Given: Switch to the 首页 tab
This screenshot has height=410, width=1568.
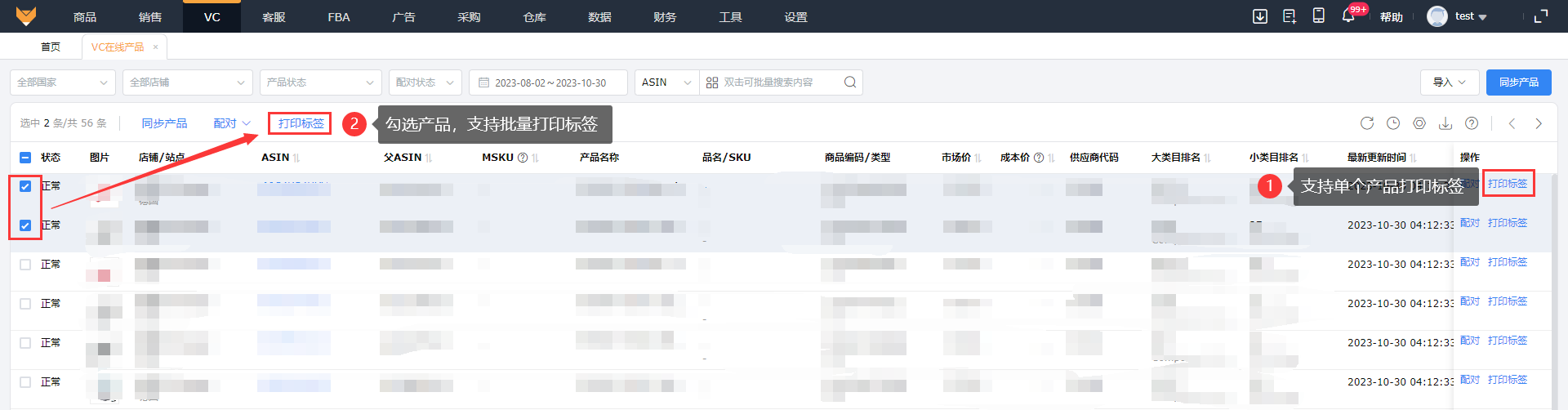Looking at the screenshot, I should 51,47.
